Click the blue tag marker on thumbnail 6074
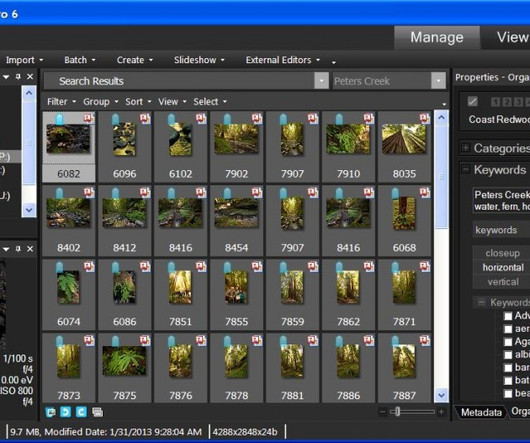The image size is (530, 443). pyautogui.click(x=59, y=267)
